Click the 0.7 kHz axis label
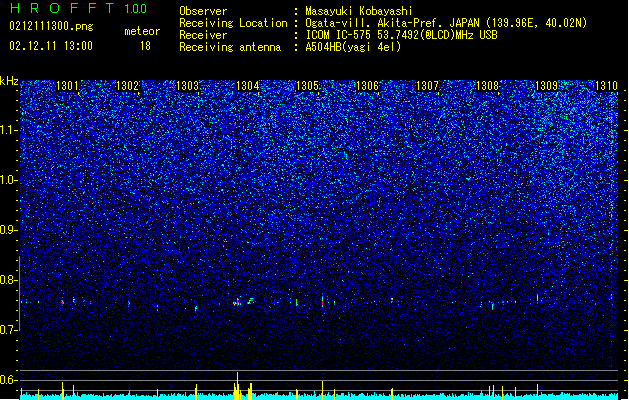Screen dimensions: 629x400 (x=9, y=330)
